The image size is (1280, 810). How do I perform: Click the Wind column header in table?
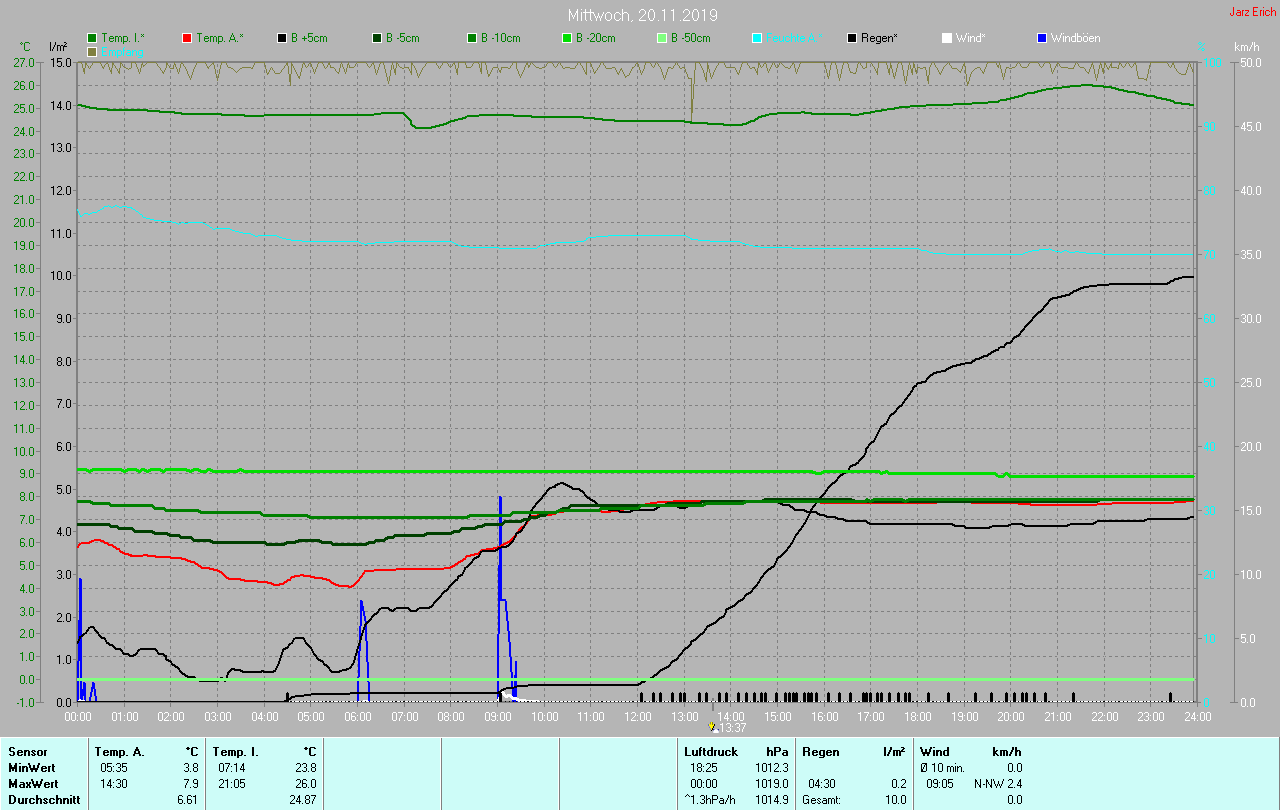click(x=934, y=751)
